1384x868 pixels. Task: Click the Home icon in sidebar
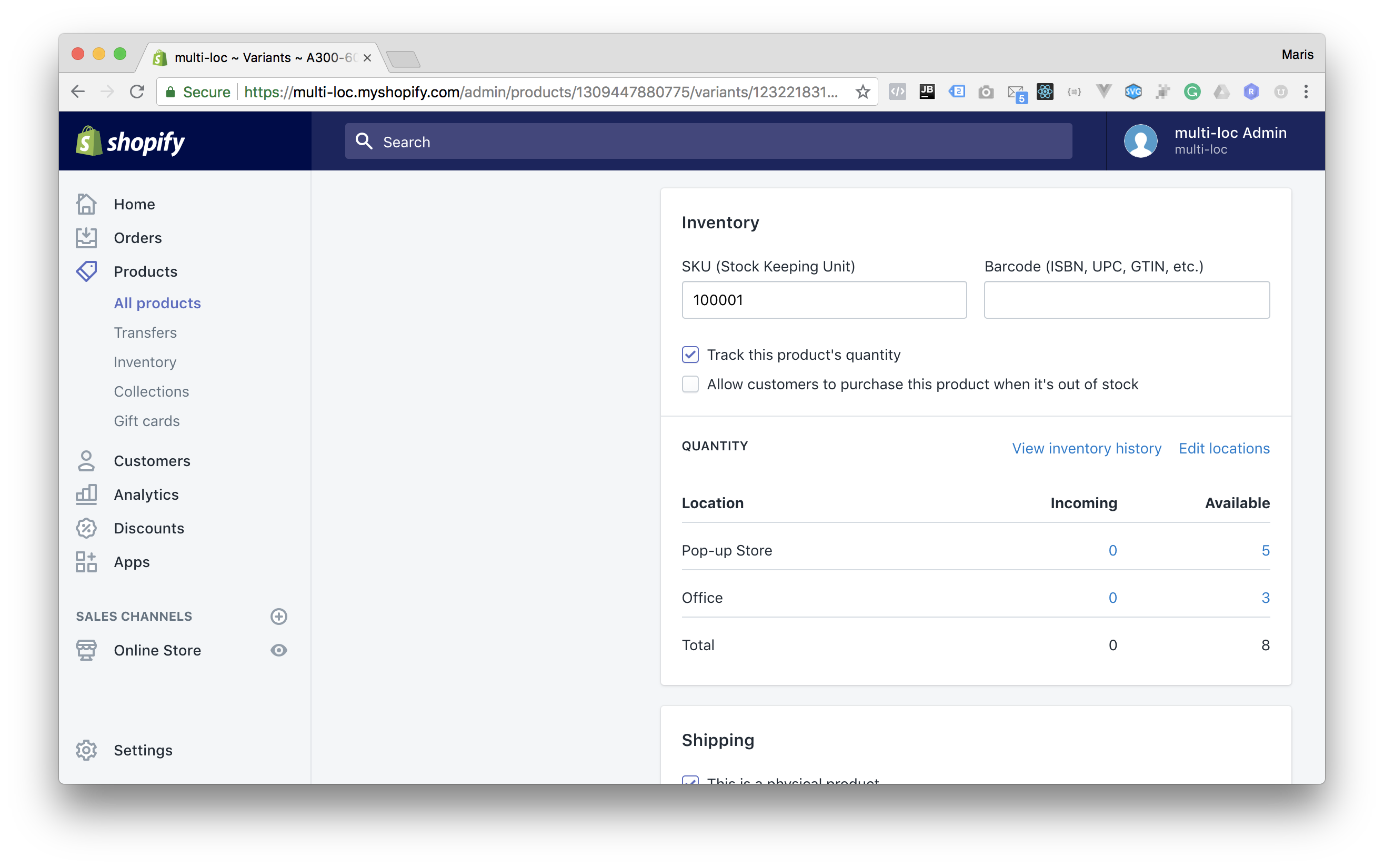point(86,204)
